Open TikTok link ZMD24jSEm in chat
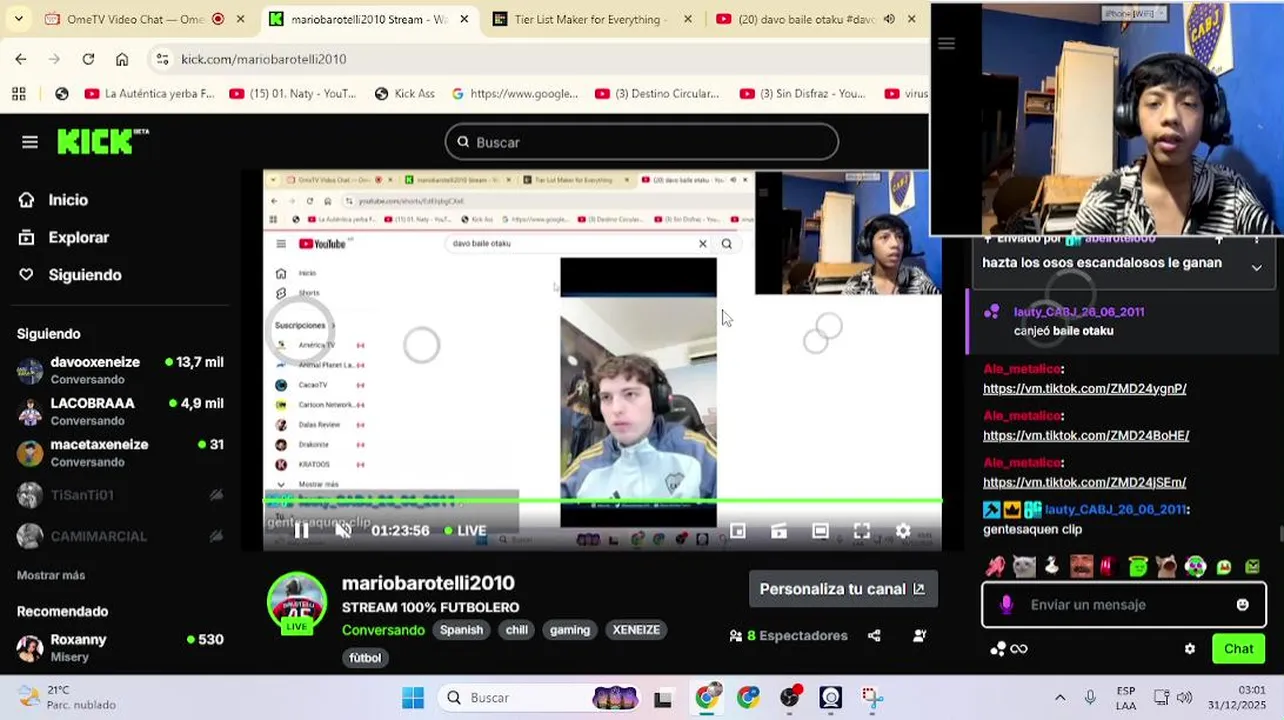The height and width of the screenshot is (720, 1284). pyautogui.click(x=1085, y=483)
